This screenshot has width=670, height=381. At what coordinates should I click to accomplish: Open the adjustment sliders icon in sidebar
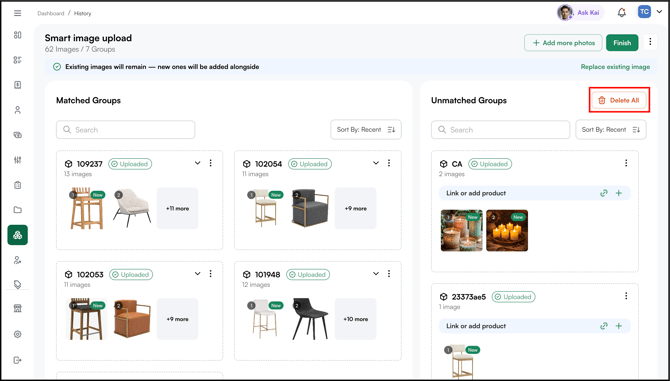18,160
